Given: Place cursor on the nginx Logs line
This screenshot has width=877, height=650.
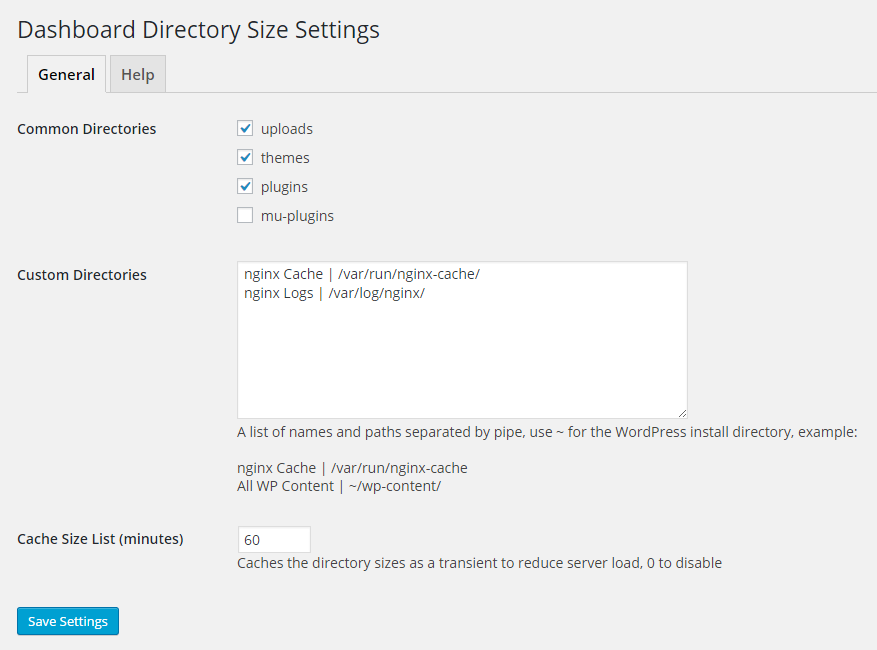Looking at the screenshot, I should (x=335, y=293).
